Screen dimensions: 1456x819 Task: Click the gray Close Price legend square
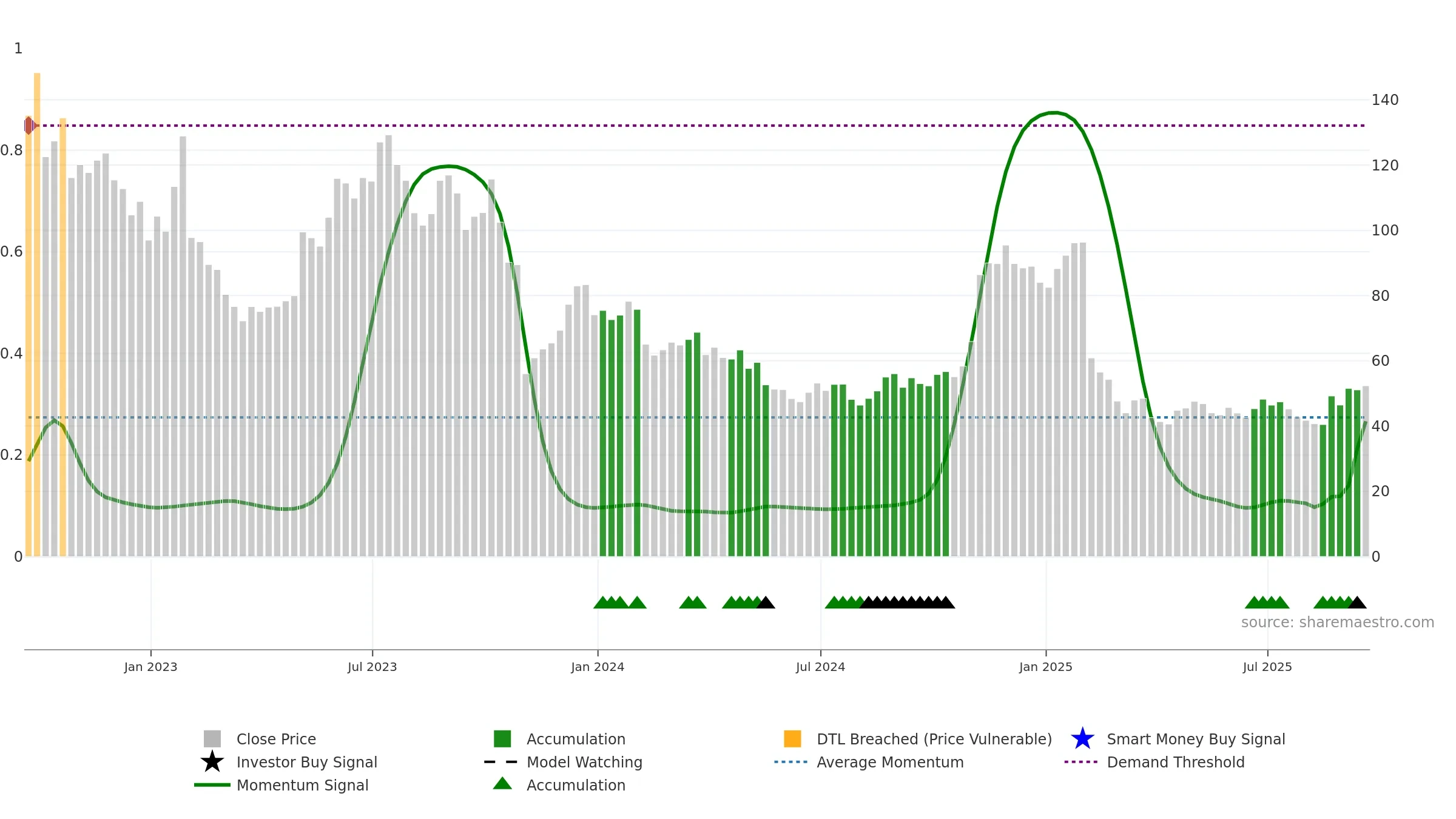212,739
